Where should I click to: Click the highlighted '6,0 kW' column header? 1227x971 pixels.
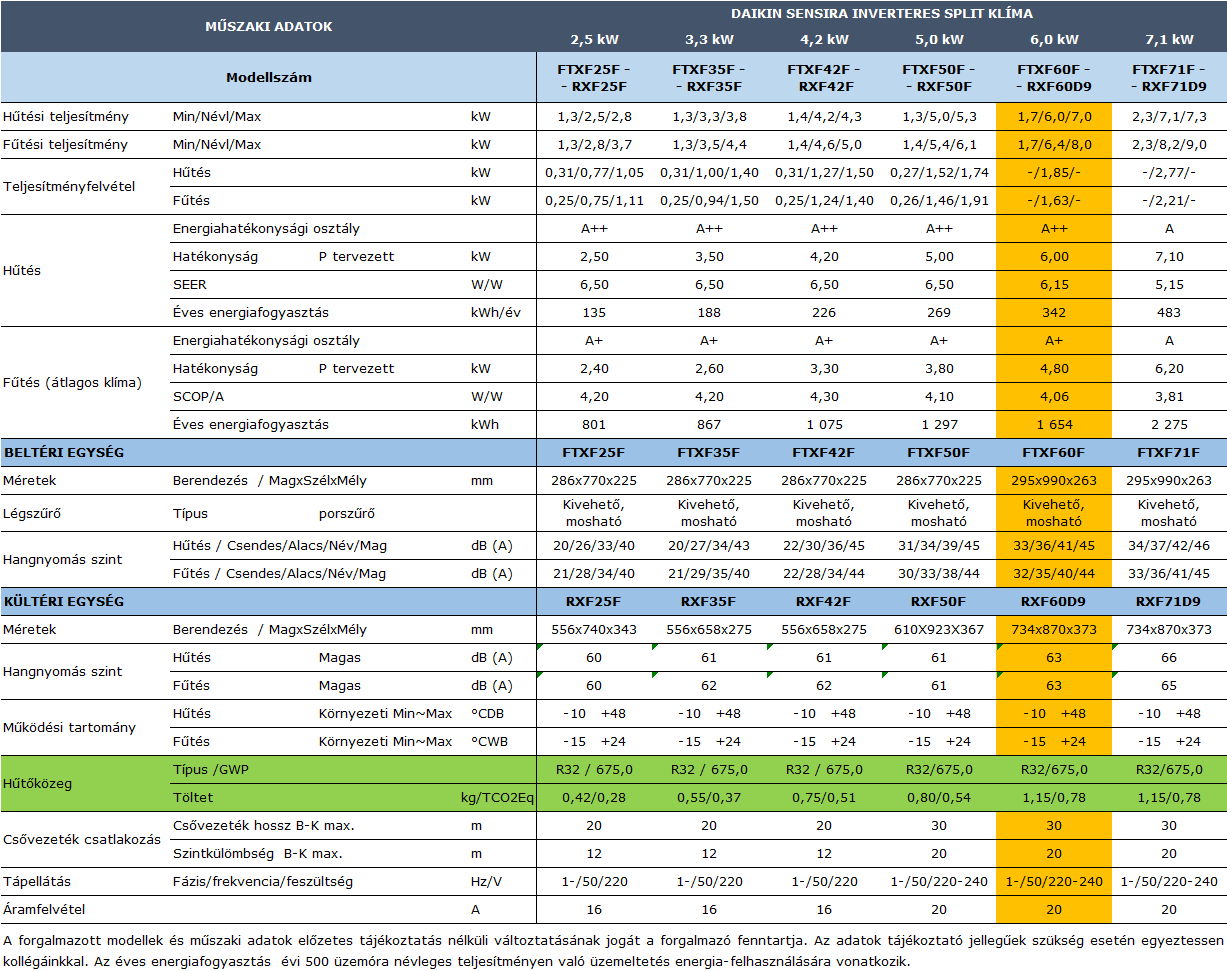click(x=1054, y=40)
